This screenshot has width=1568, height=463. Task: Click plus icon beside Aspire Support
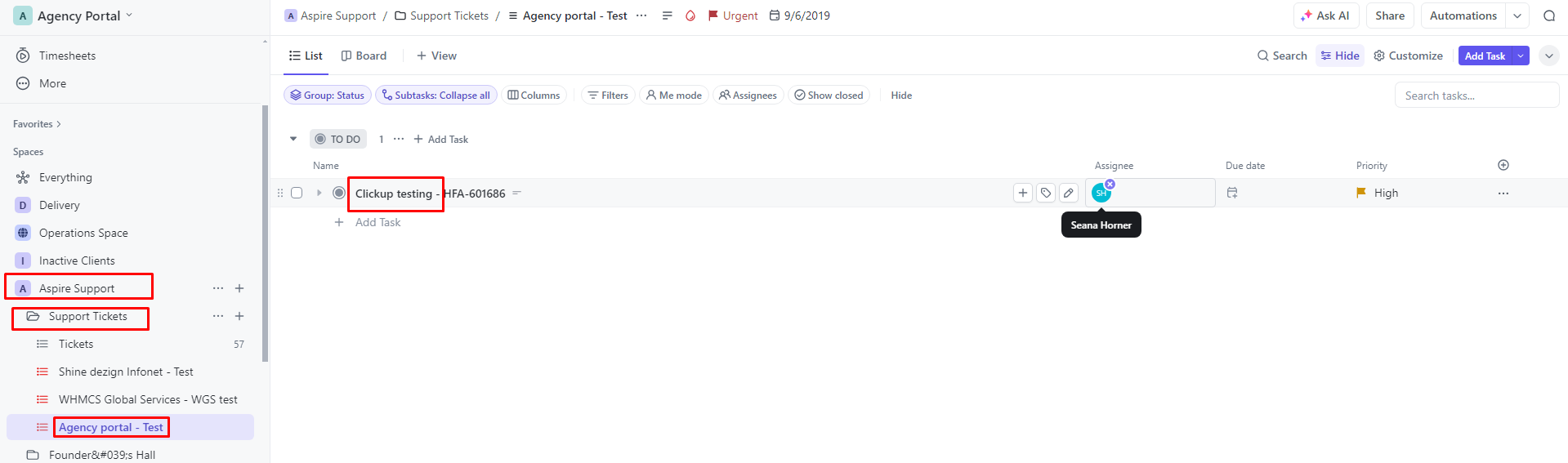[239, 288]
